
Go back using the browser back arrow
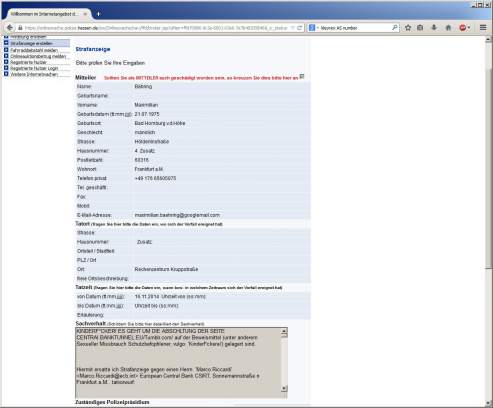tap(10, 28)
